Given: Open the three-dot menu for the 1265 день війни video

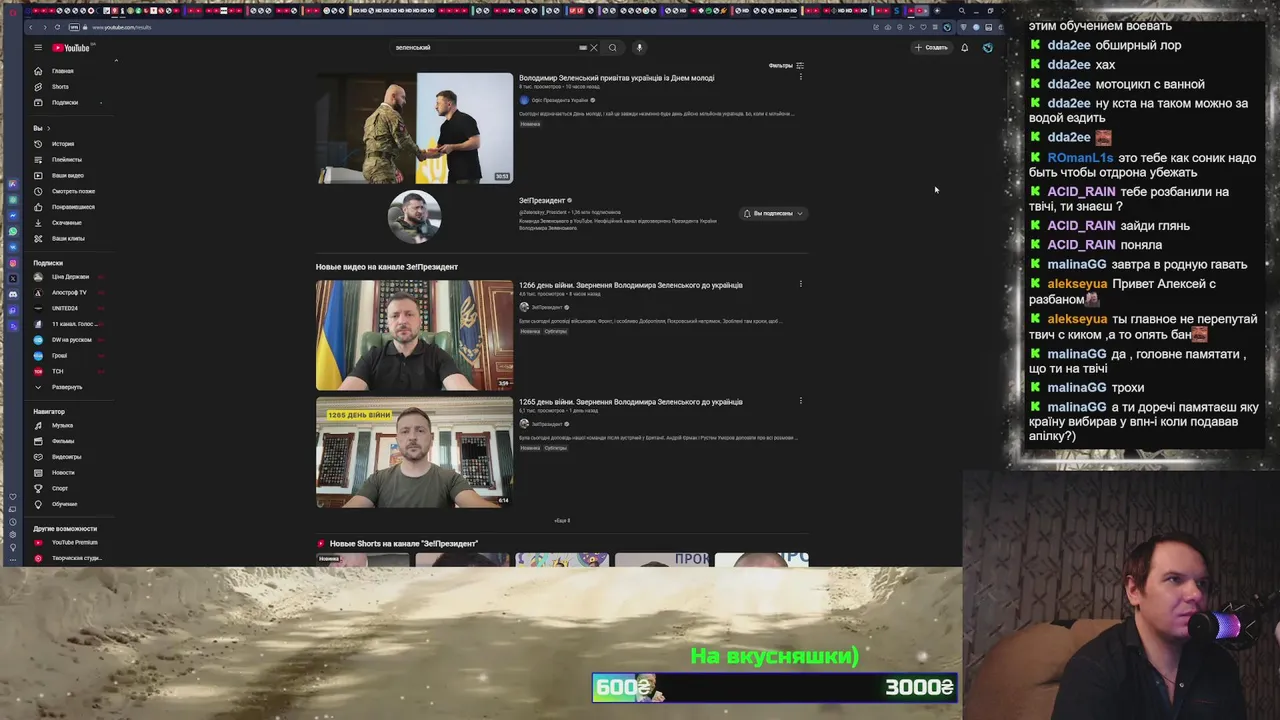Looking at the screenshot, I should (801, 401).
